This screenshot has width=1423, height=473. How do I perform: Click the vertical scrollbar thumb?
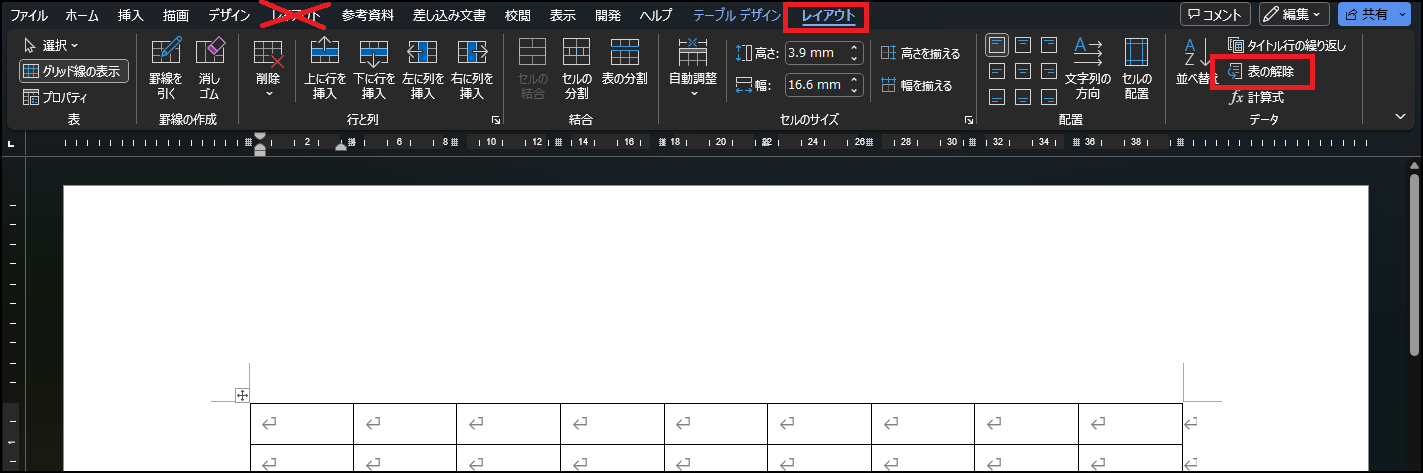1414,265
